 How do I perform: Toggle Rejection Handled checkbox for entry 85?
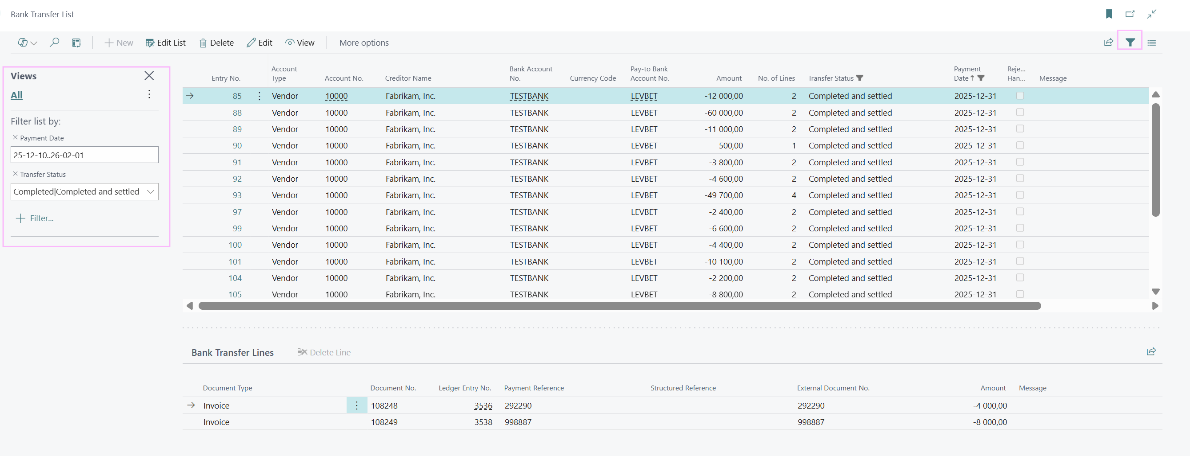(x=1020, y=96)
